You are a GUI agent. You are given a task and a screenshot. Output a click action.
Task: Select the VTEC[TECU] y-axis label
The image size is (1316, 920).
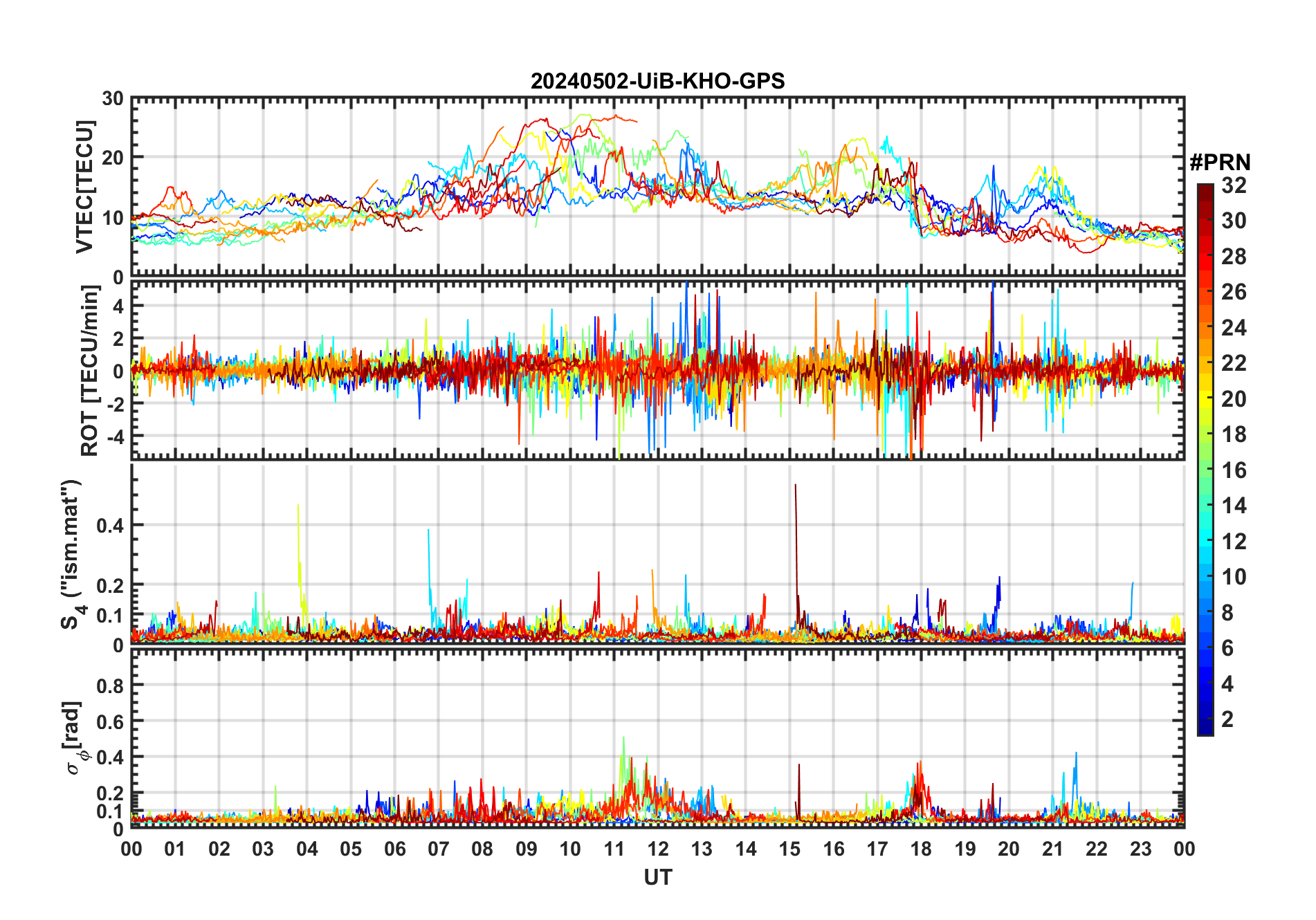coord(84,187)
